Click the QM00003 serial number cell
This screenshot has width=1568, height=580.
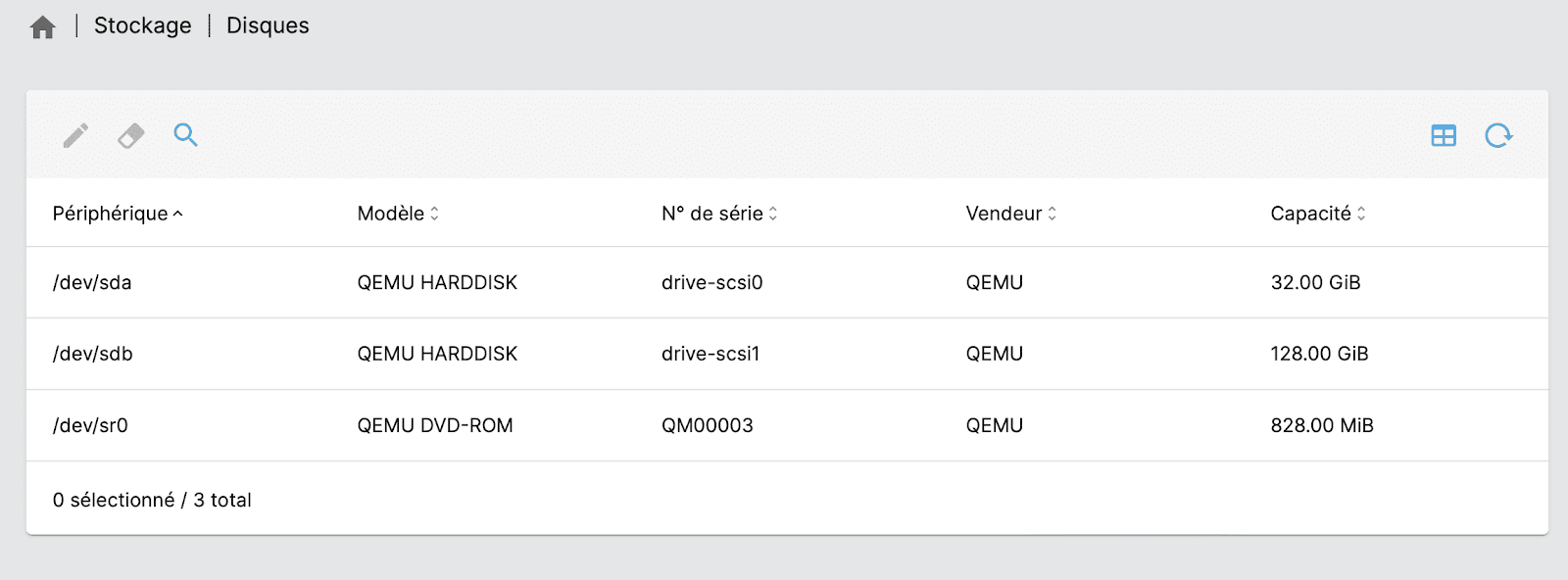tap(708, 425)
